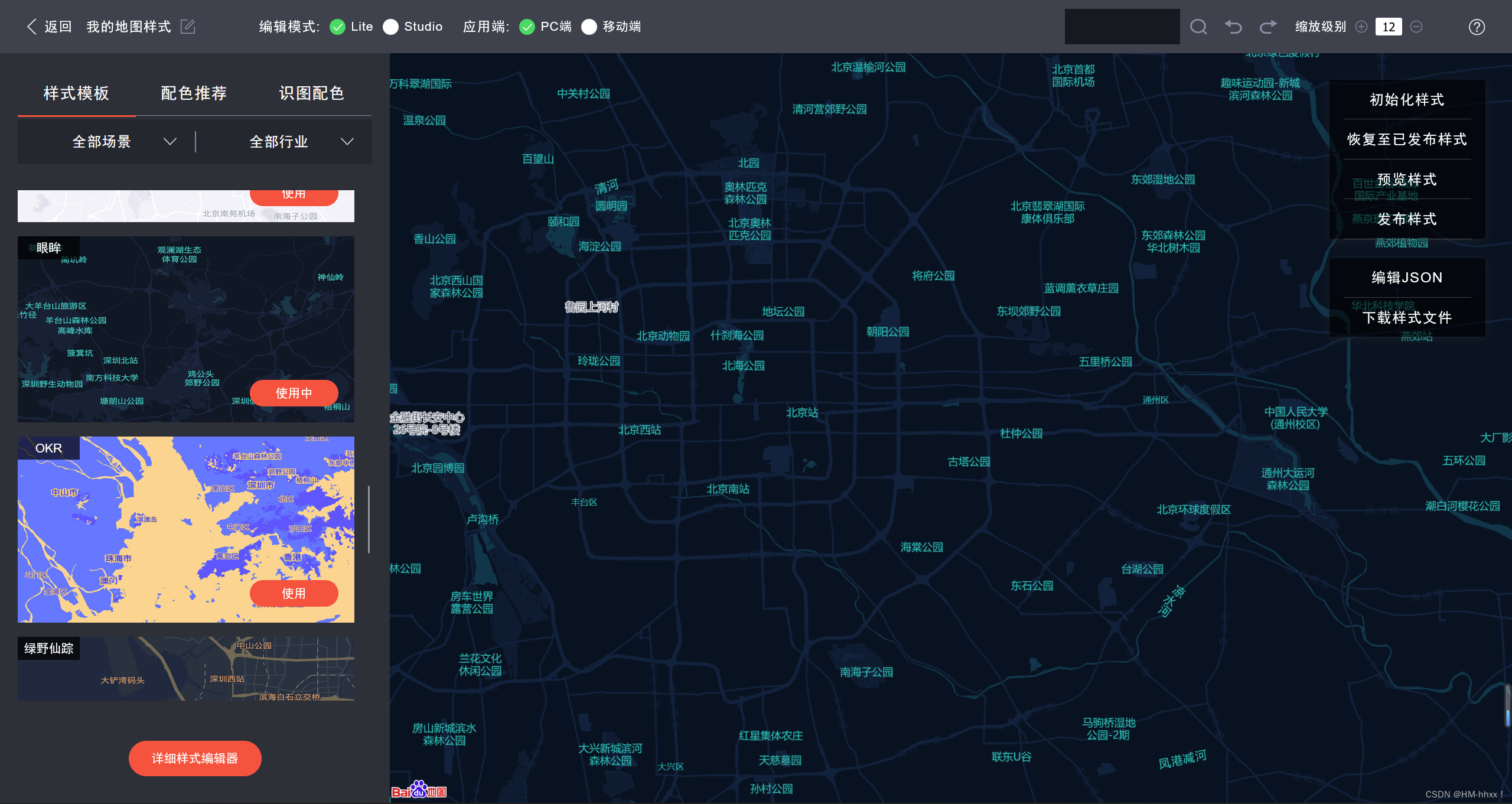Select Lite editing mode
This screenshot has width=1512, height=804.
tap(337, 27)
